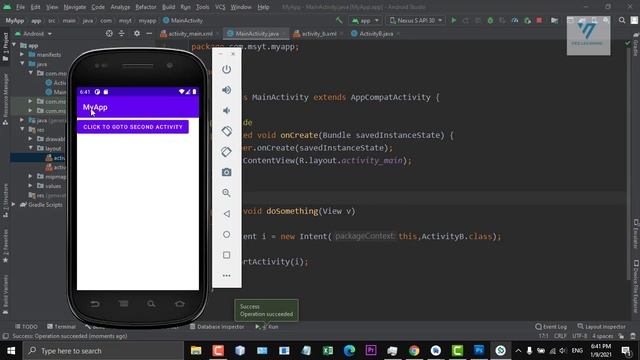The height and width of the screenshot is (360, 640).
Task: Expand the Gradle Scripts node arrow
Action: [x=14, y=204]
